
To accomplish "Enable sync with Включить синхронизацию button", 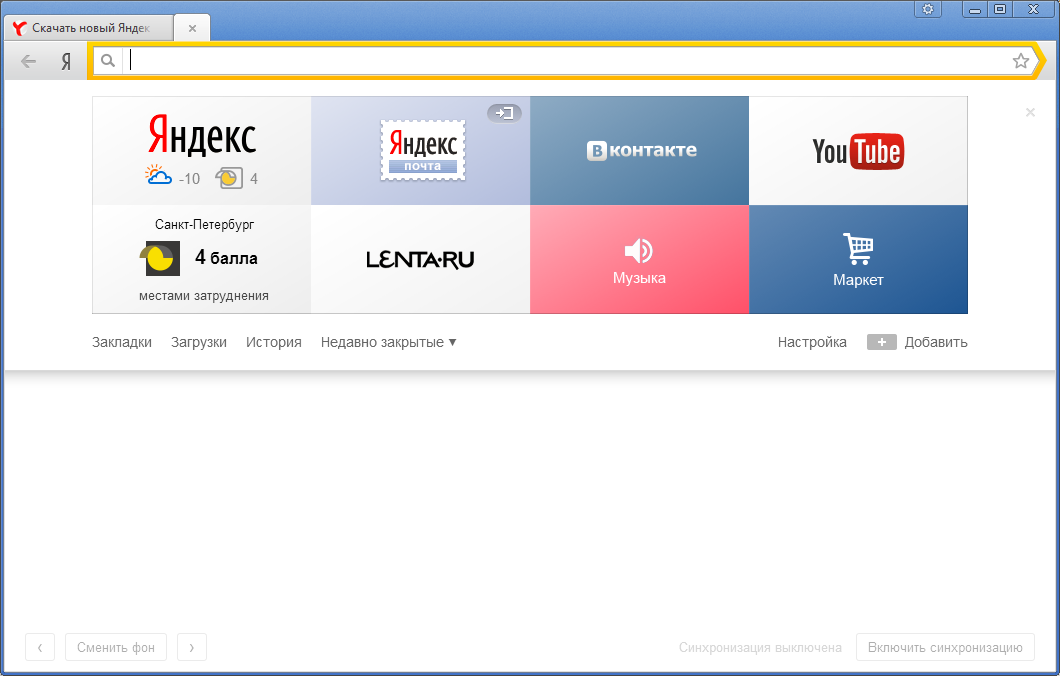I will 945,648.
